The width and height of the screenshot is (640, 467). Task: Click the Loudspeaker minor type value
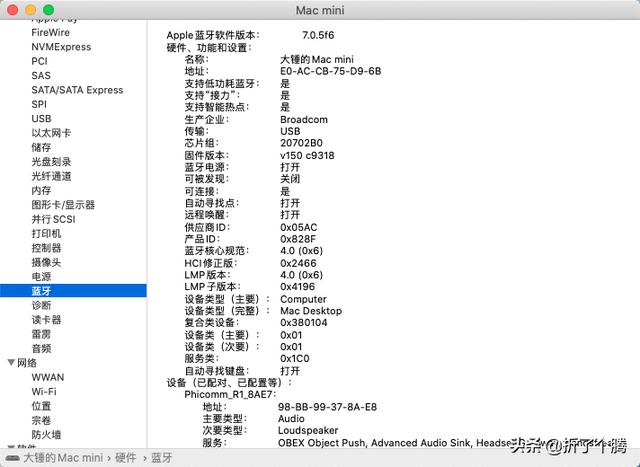click(308, 430)
